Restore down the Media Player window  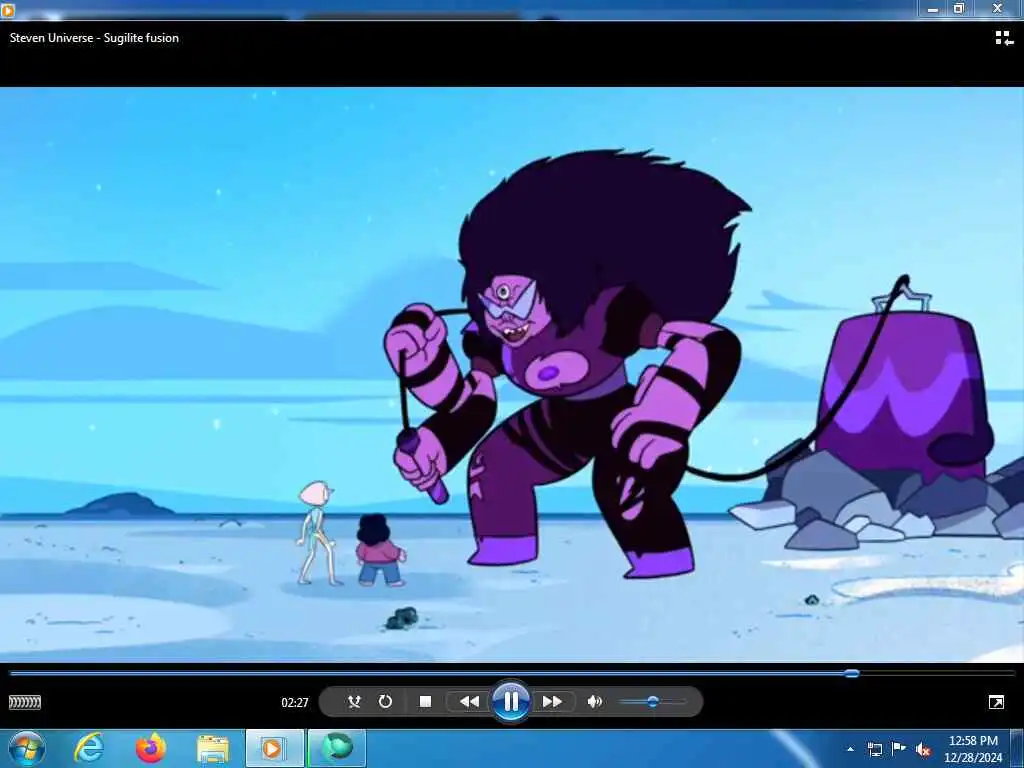[959, 8]
